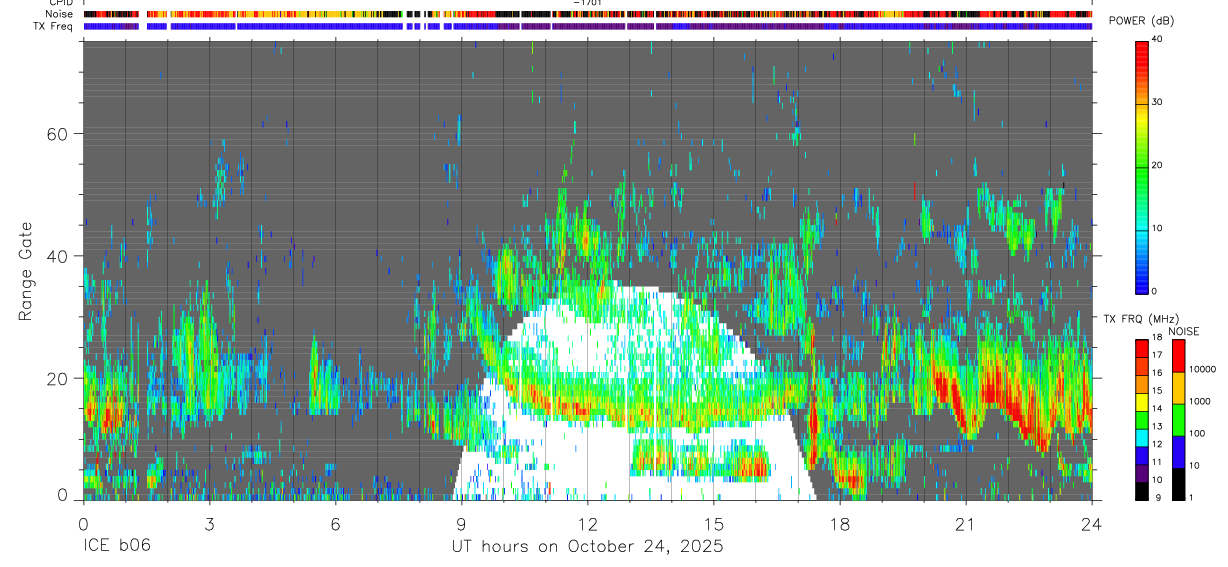This screenshot has width=1228, height=567.
Task: Click the 12 tick on TX FRQ legend
Action: tap(1158, 445)
